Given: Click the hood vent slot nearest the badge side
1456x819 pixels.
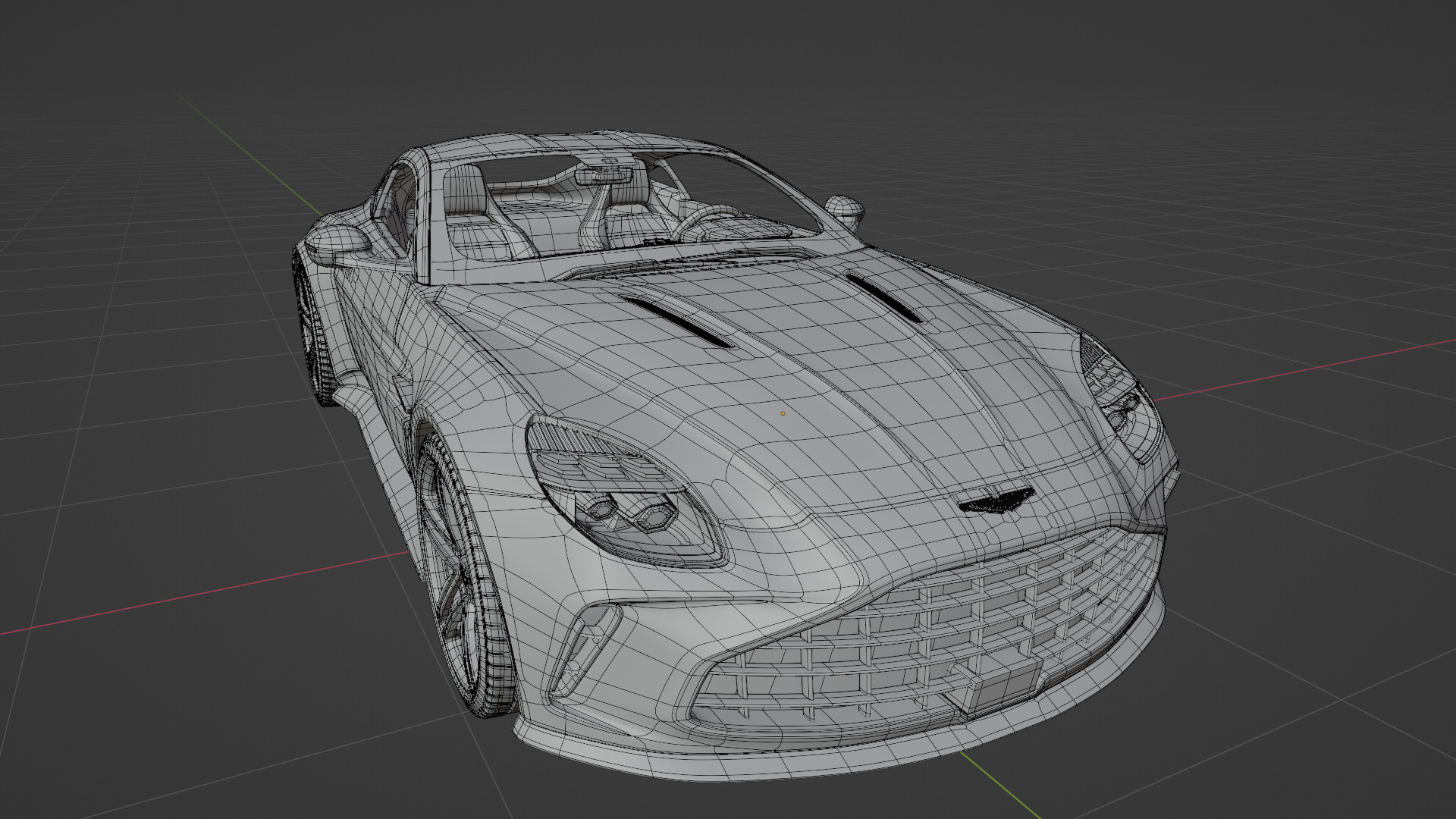Looking at the screenshot, I should tap(884, 297).
